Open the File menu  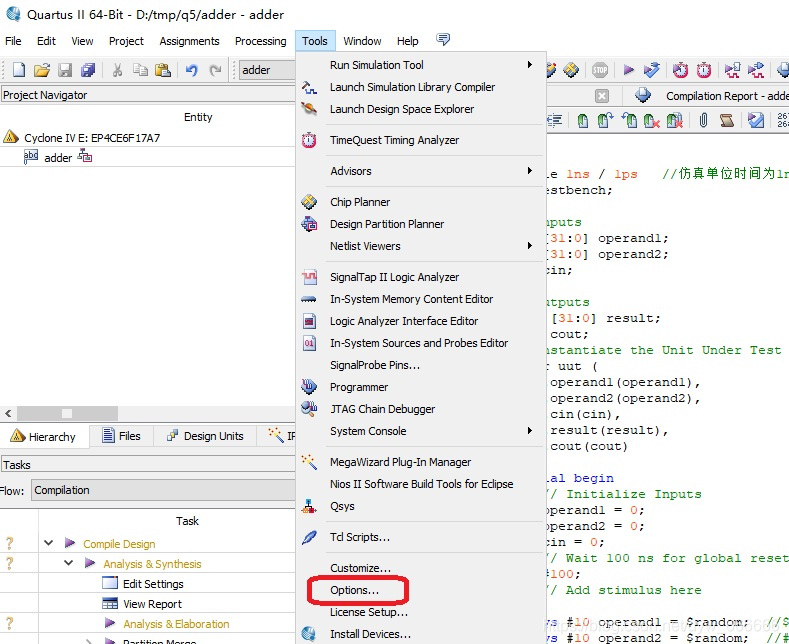(x=13, y=41)
